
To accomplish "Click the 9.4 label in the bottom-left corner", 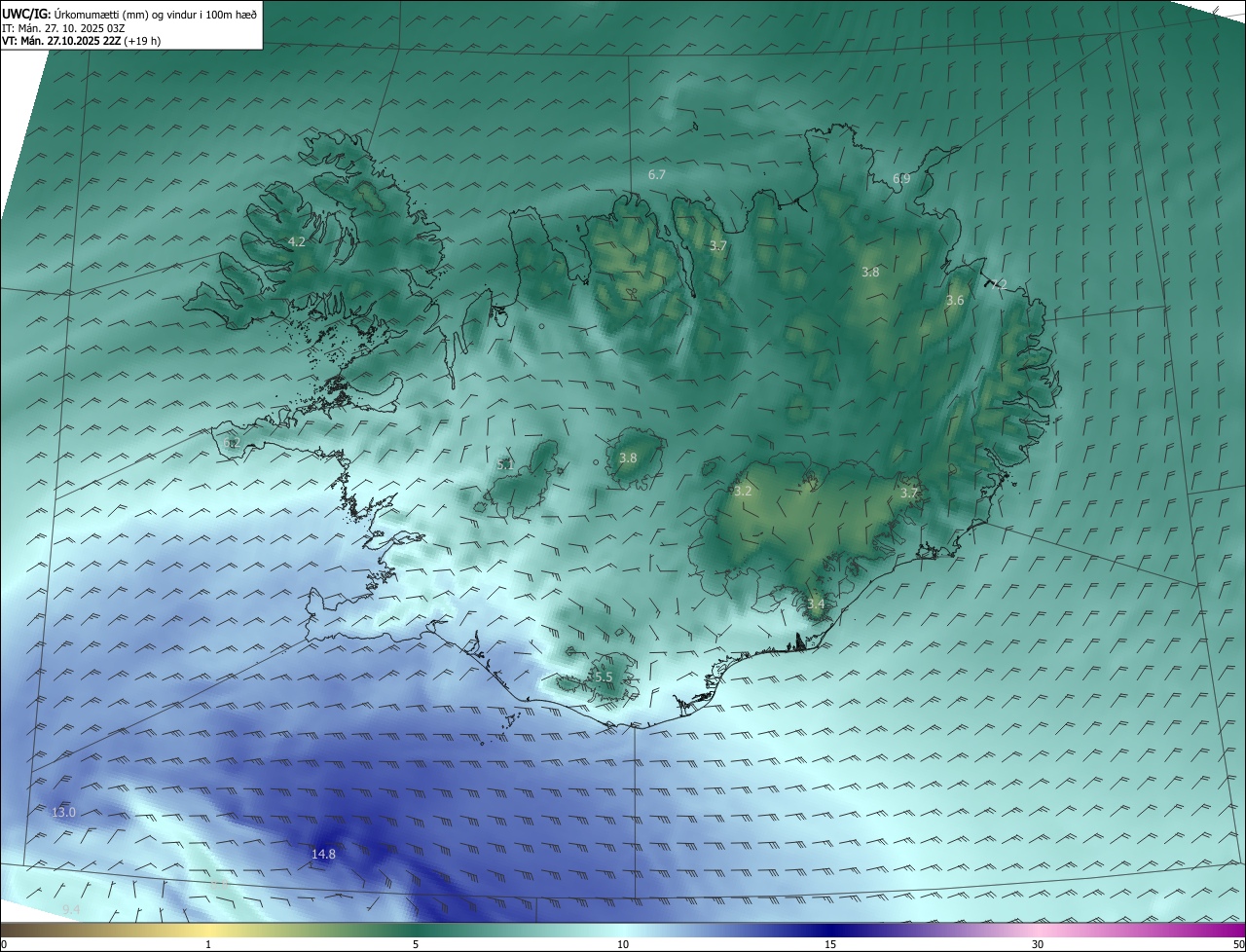I will pos(71,909).
